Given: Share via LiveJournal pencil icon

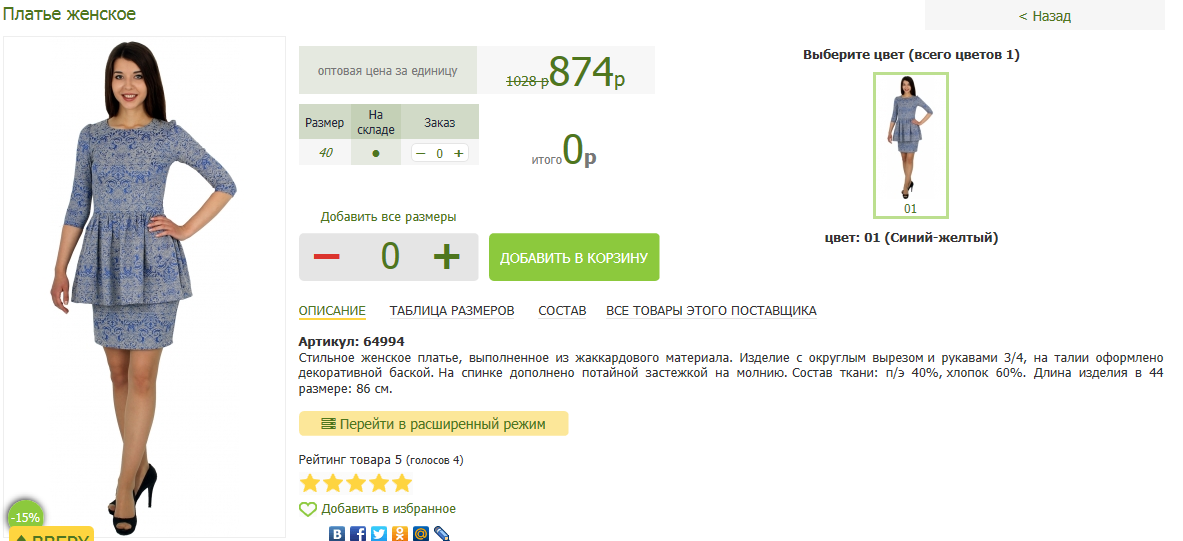Looking at the screenshot, I should [x=442, y=533].
